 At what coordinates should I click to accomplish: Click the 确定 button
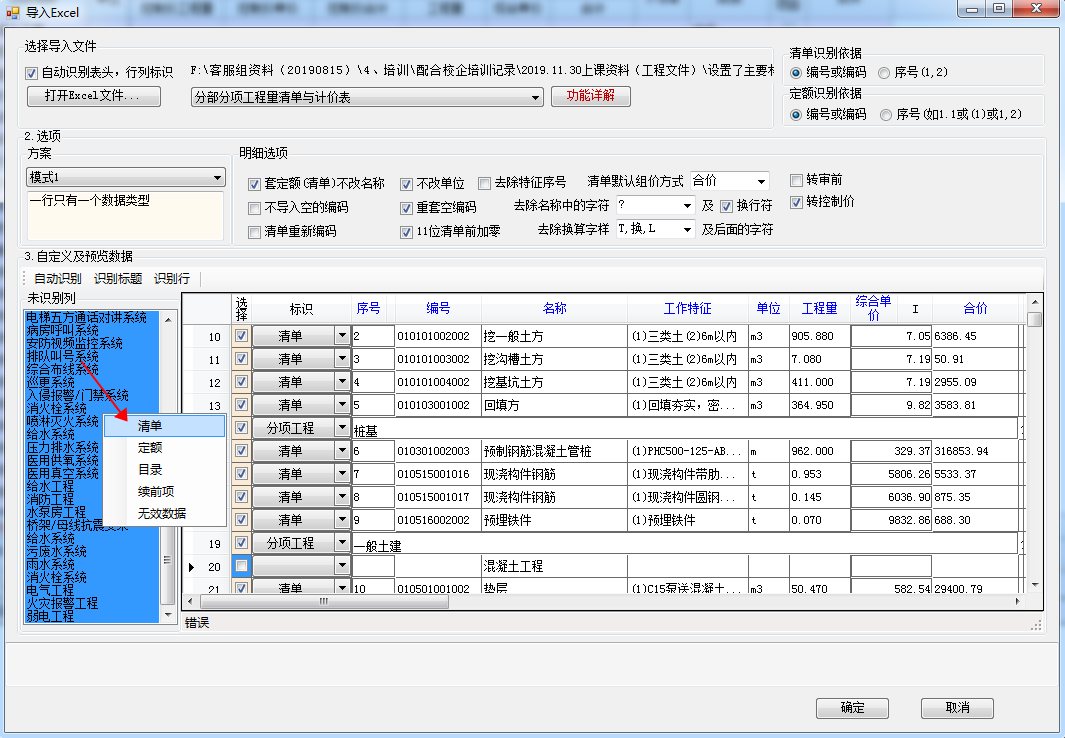pyautogui.click(x=852, y=707)
